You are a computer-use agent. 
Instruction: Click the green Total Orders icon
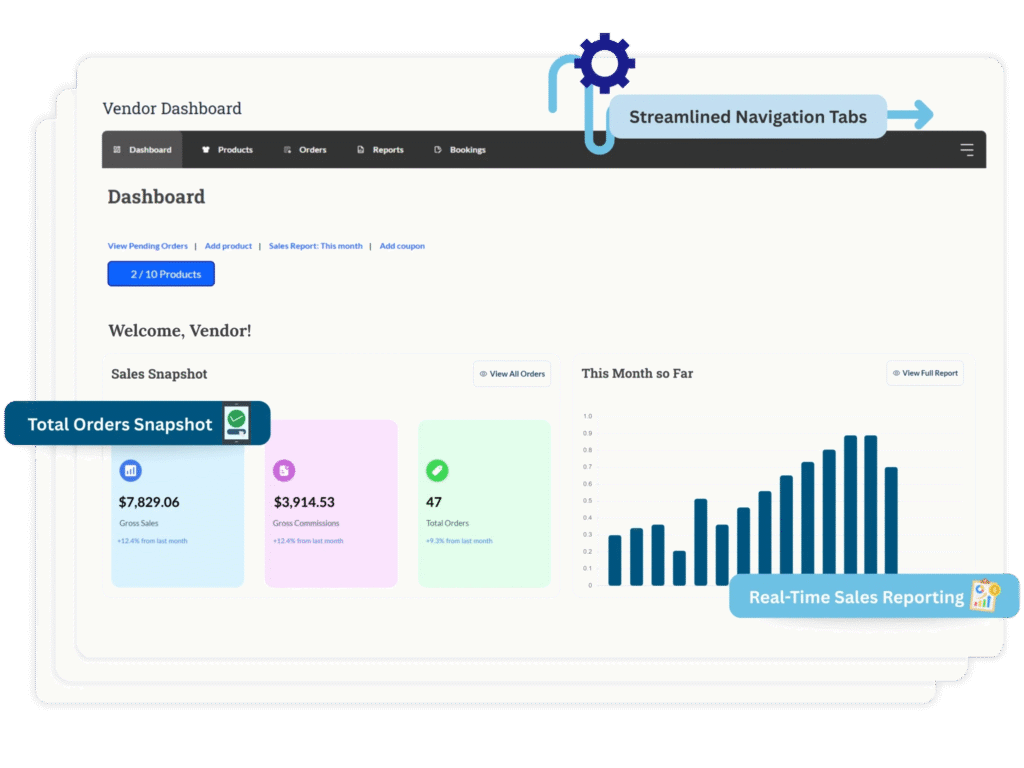(x=437, y=470)
